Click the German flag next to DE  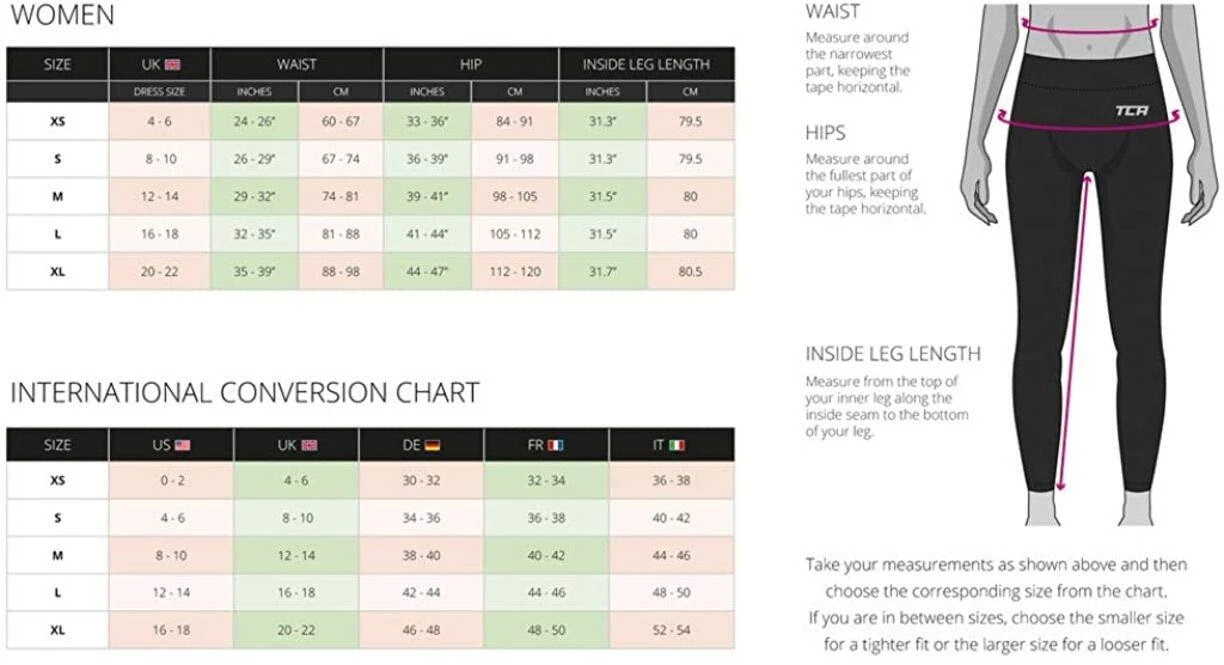(433, 445)
